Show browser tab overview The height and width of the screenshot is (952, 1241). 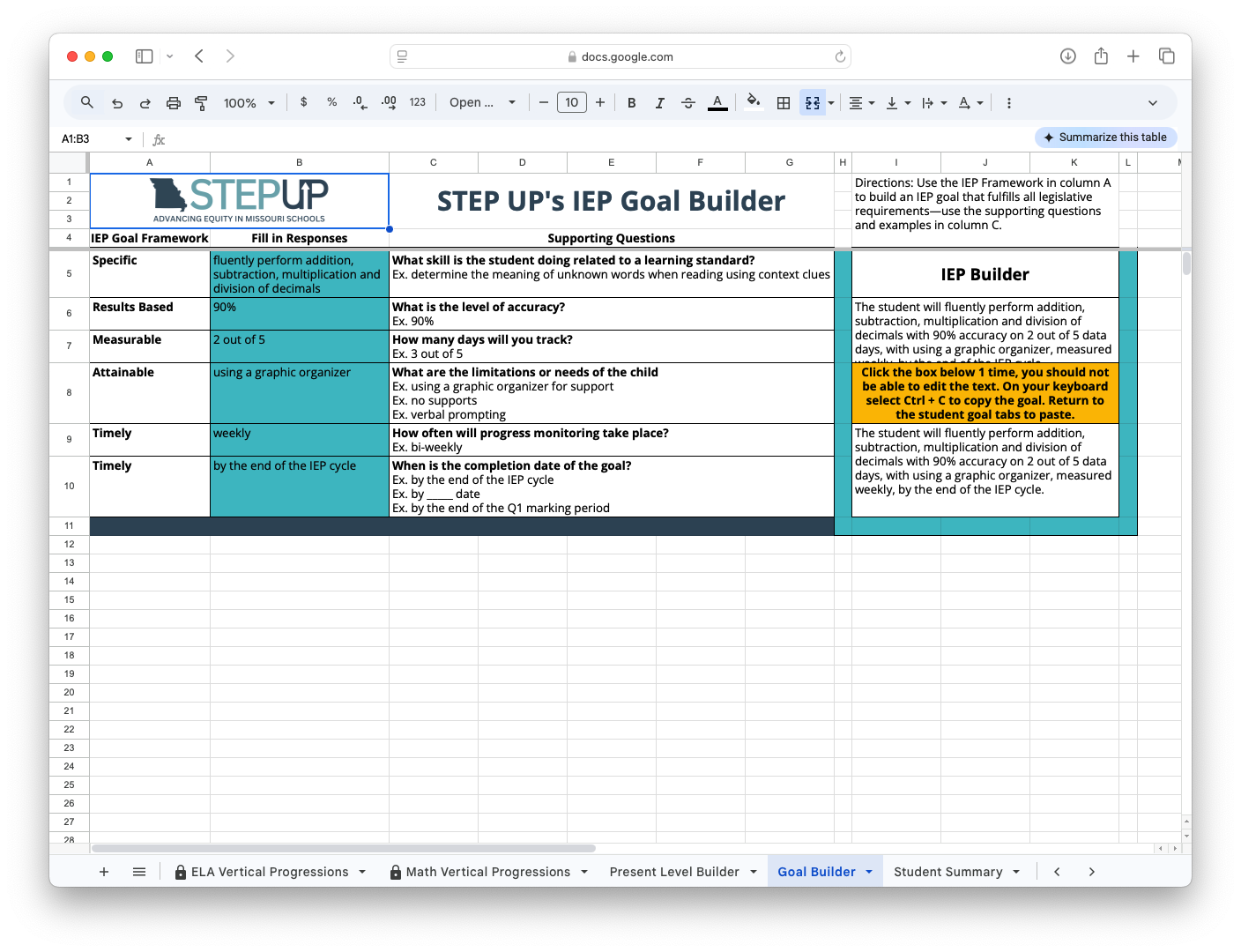point(1167,56)
